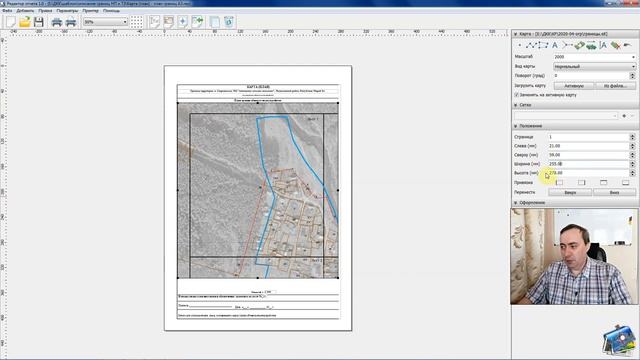Click the Активную load map button
The width and height of the screenshot is (640, 360).
(x=573, y=86)
